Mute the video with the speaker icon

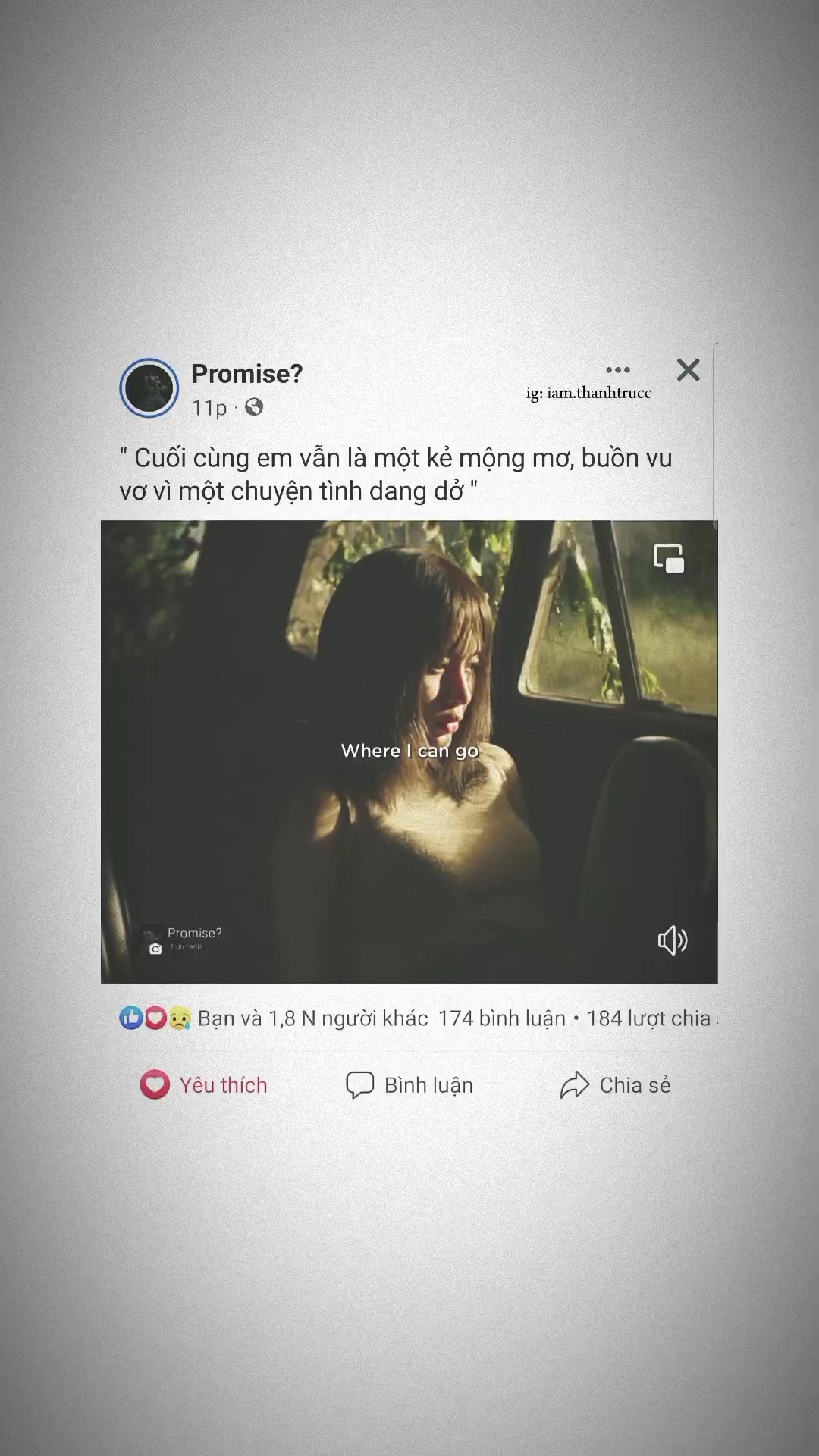coord(672,940)
